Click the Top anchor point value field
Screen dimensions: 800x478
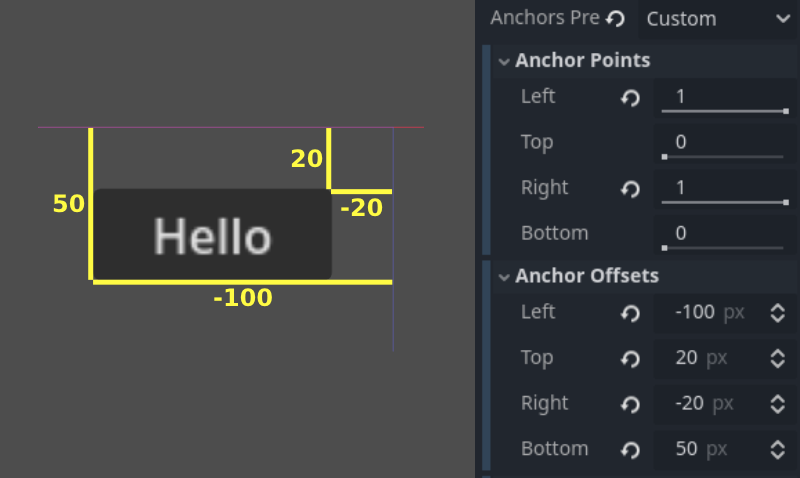point(722,143)
